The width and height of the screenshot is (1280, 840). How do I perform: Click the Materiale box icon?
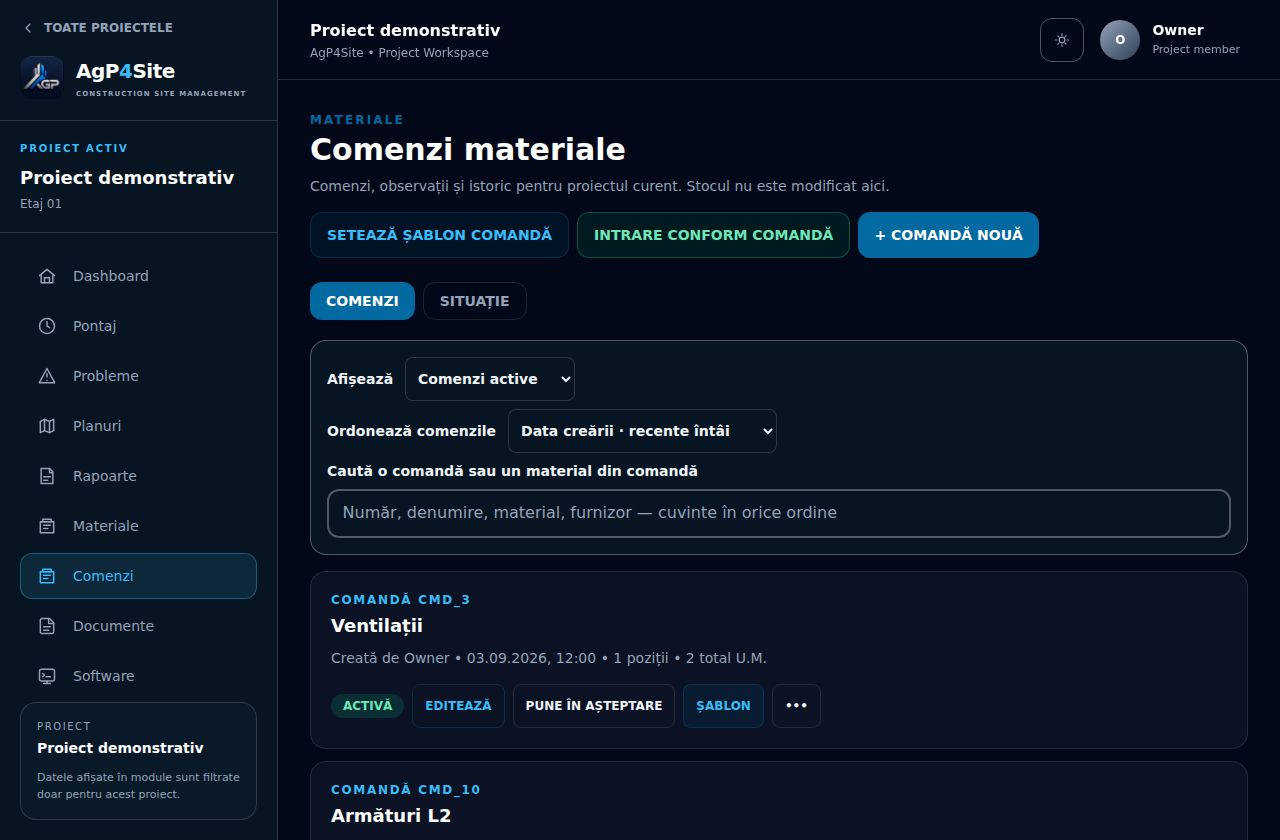(47, 526)
